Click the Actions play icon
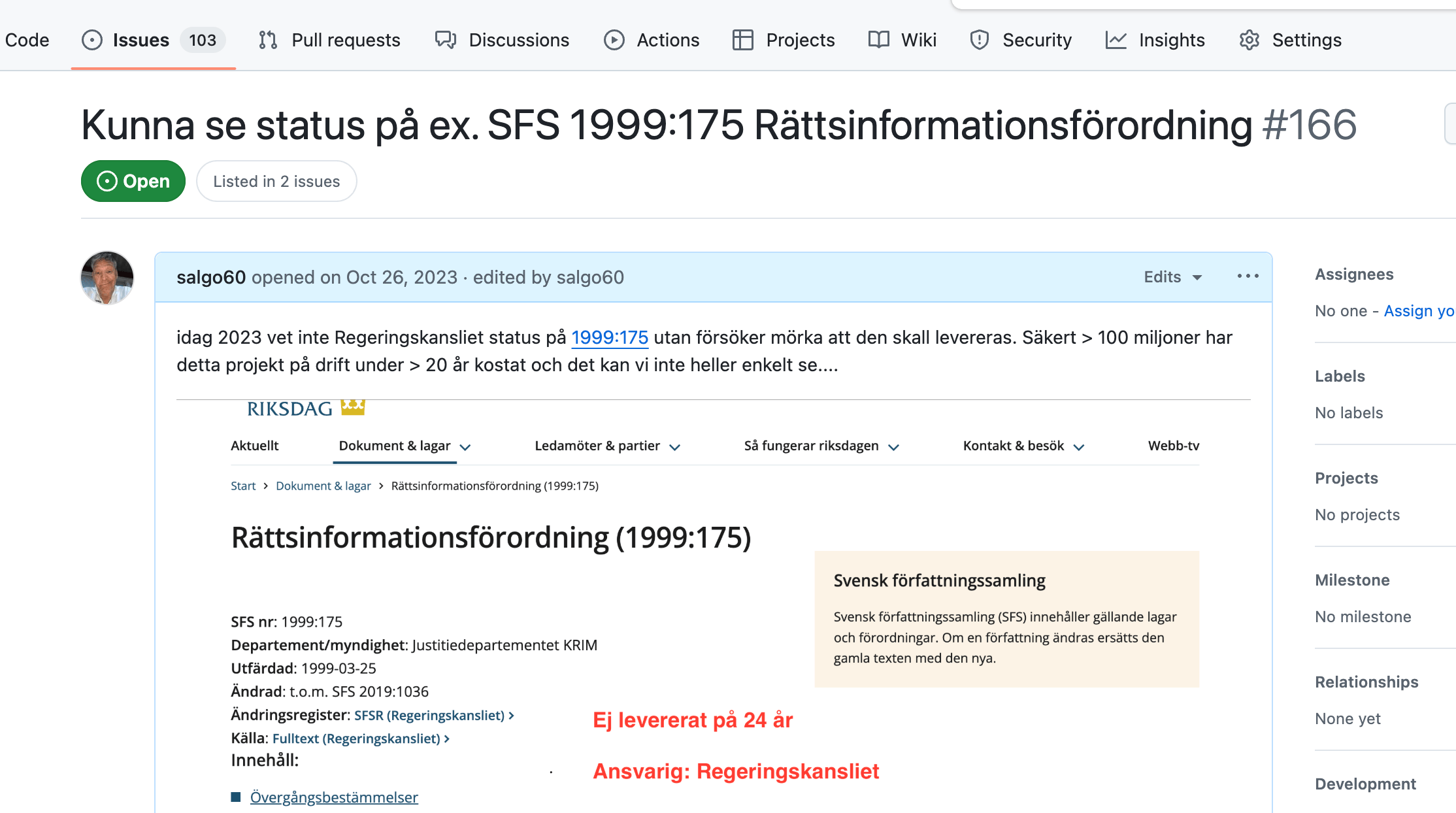The height and width of the screenshot is (813, 1456). pyautogui.click(x=614, y=41)
